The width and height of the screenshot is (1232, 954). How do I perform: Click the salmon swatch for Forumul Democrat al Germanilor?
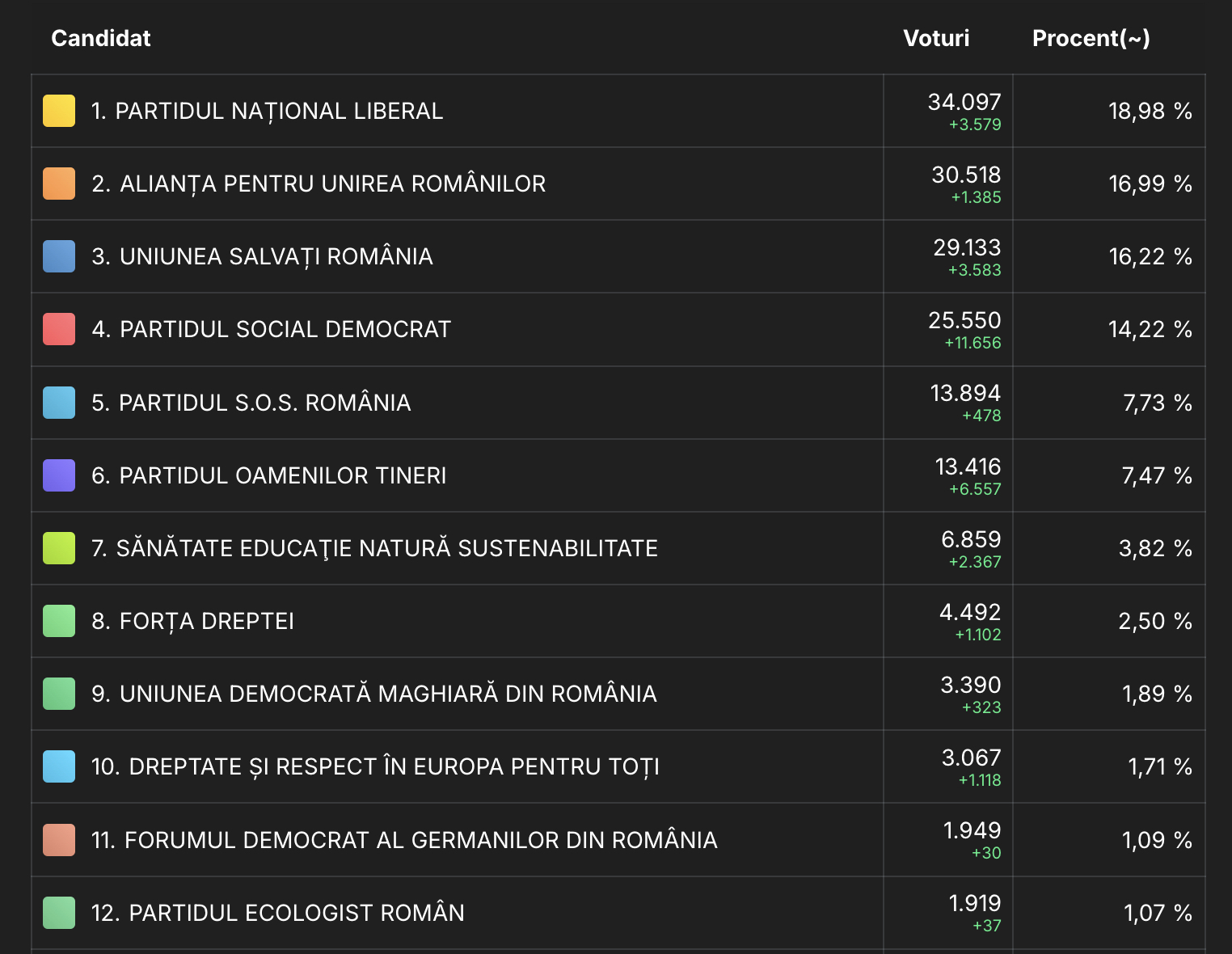click(59, 840)
